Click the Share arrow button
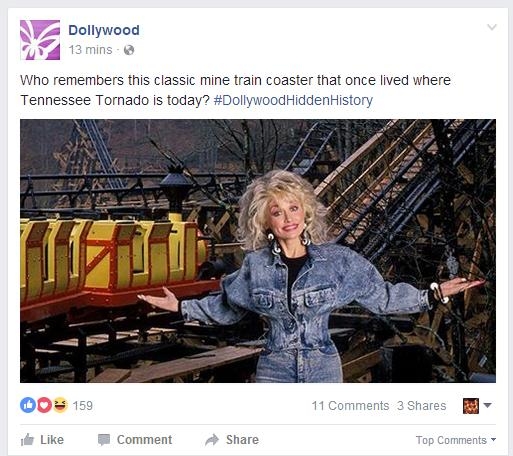This screenshot has height=456, width=513. click(x=232, y=440)
